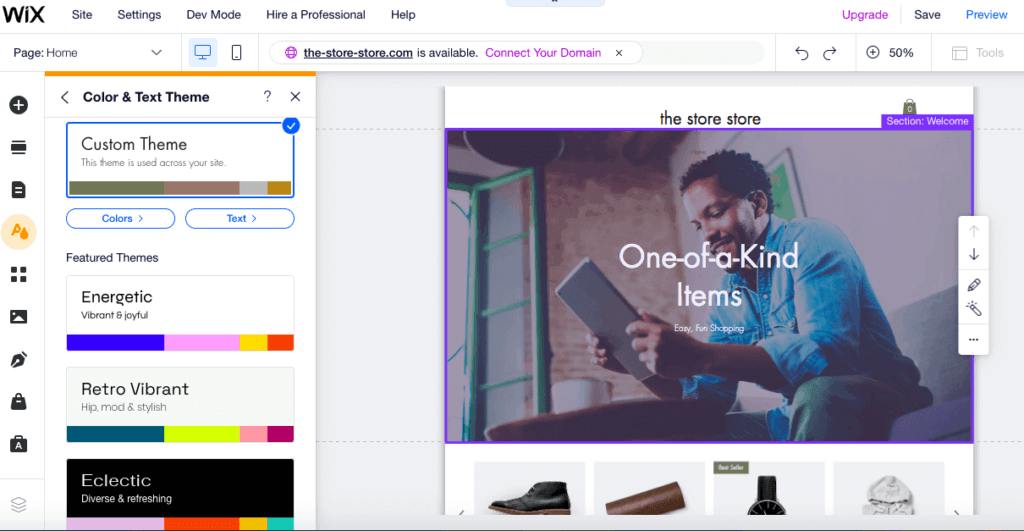Switch to desktop view icon
Image resolution: width=1024 pixels, height=531 pixels.
point(203,52)
